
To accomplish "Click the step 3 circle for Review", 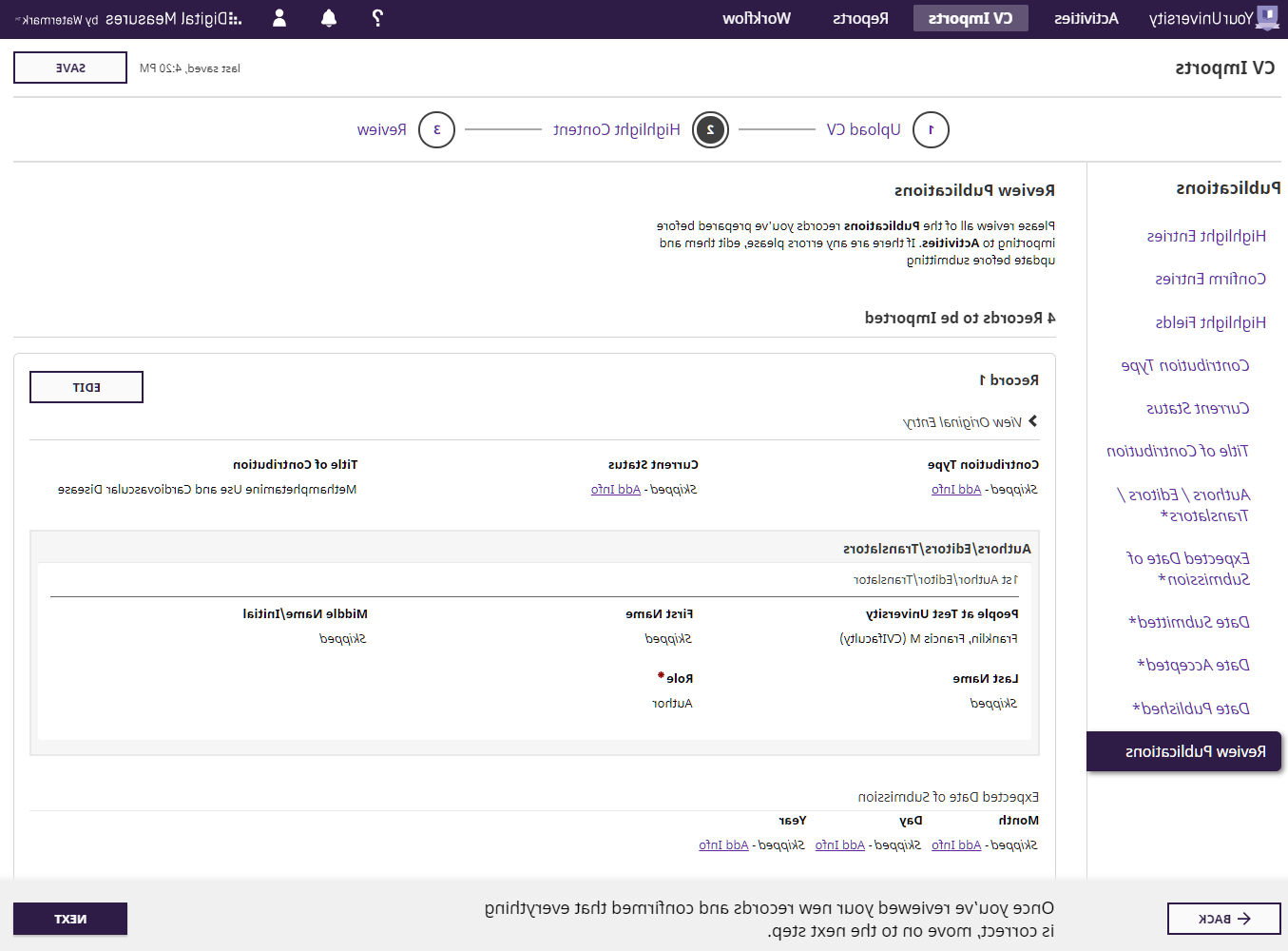I will (x=436, y=129).
